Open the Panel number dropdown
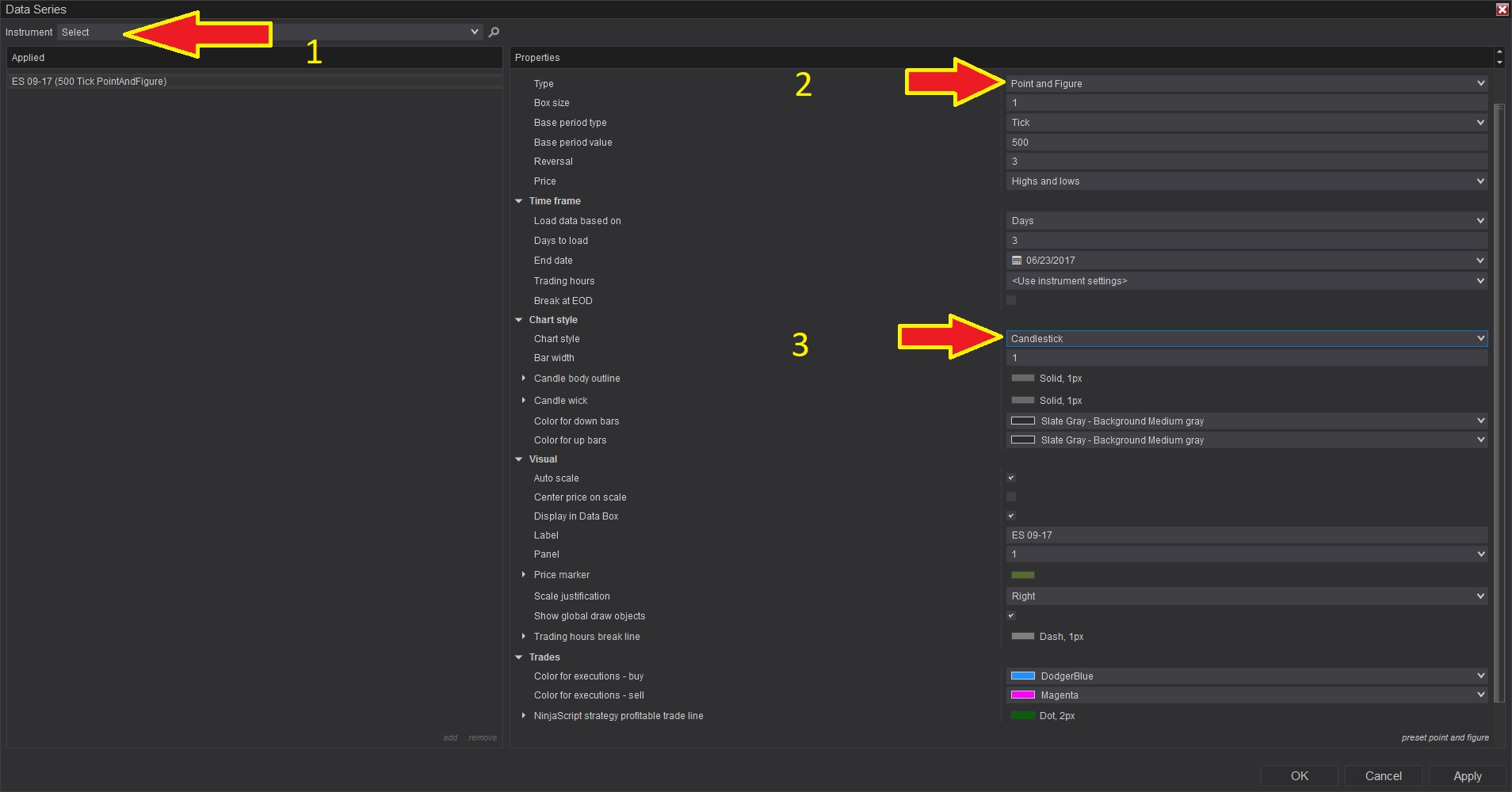This screenshot has height=792, width=1512. [x=1247, y=554]
